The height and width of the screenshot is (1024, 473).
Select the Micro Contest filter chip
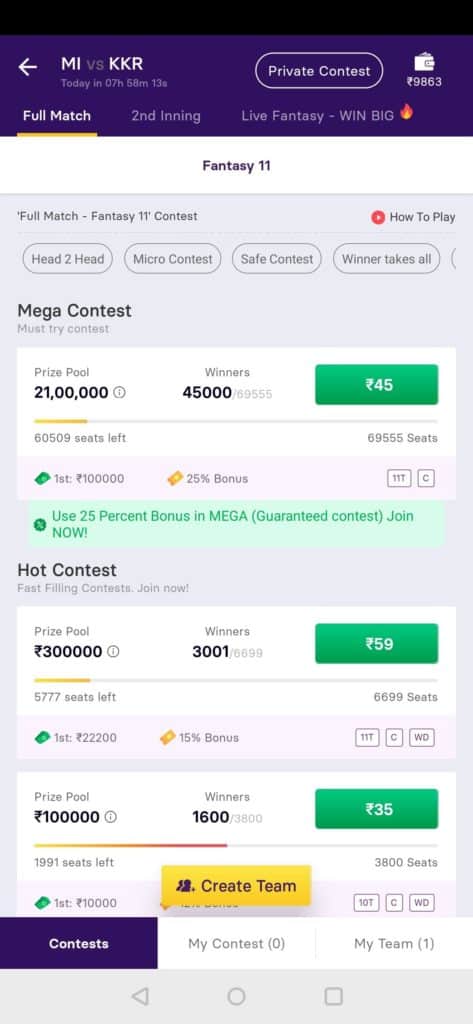click(x=172, y=259)
